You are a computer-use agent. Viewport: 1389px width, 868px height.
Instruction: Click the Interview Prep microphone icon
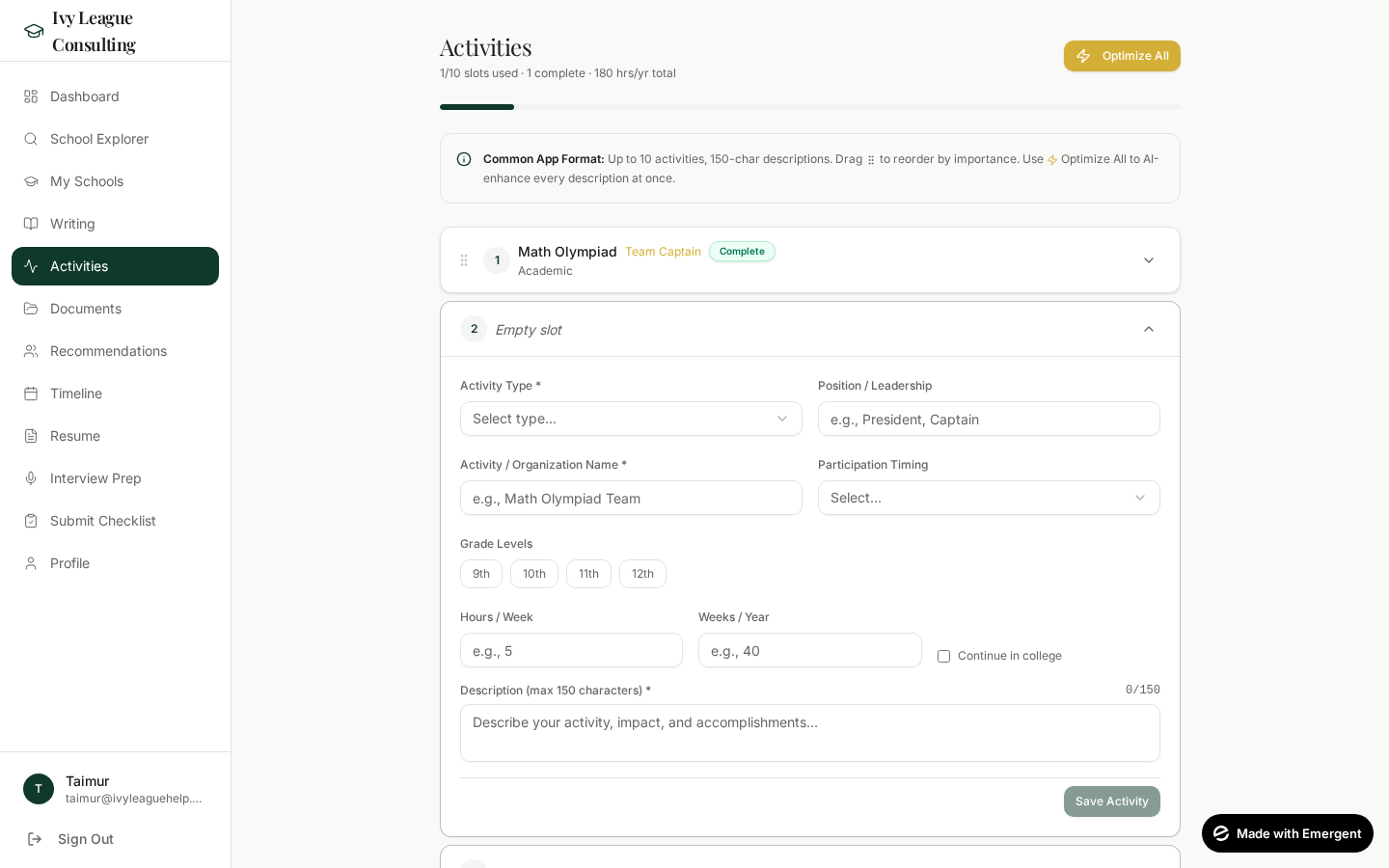pos(31,478)
